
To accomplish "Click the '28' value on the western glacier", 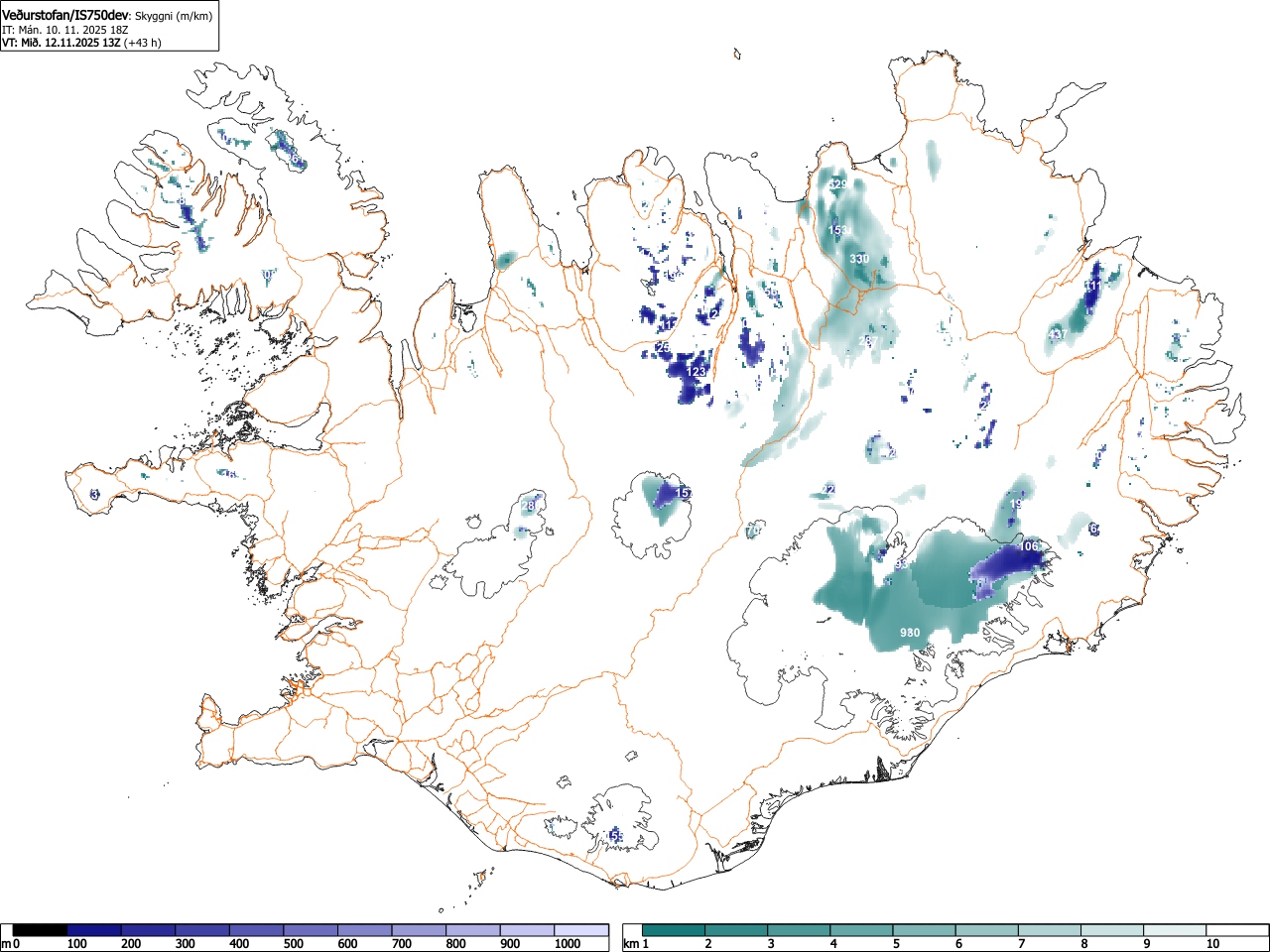I will pyautogui.click(x=528, y=507).
